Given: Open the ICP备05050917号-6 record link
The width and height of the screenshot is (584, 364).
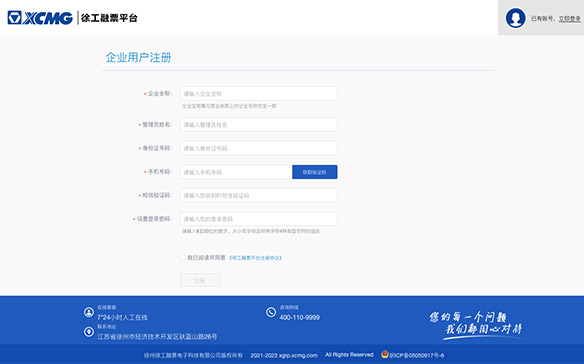Looking at the screenshot, I should (416, 355).
